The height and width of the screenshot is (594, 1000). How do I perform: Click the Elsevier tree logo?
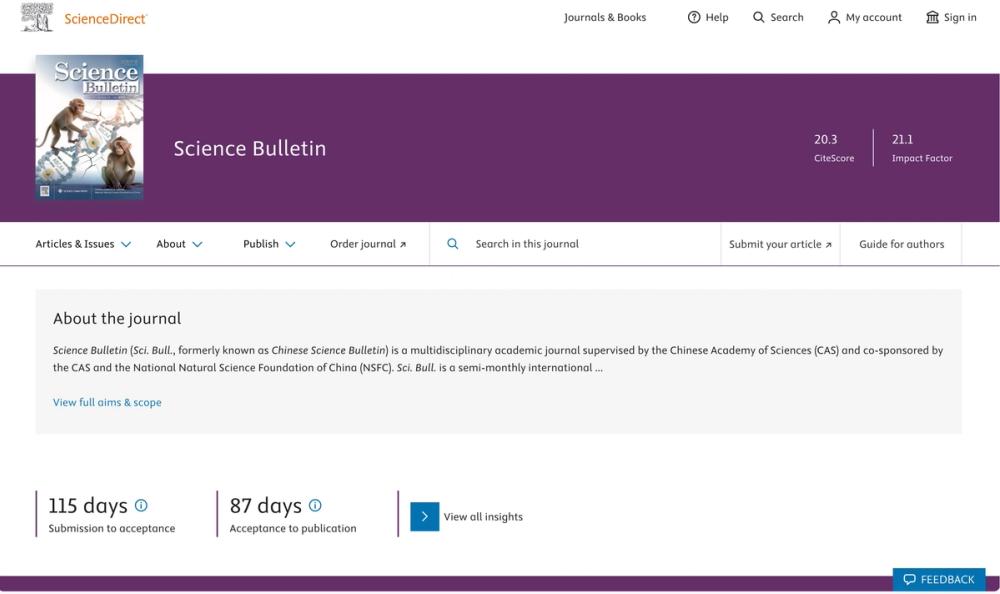(x=37, y=17)
